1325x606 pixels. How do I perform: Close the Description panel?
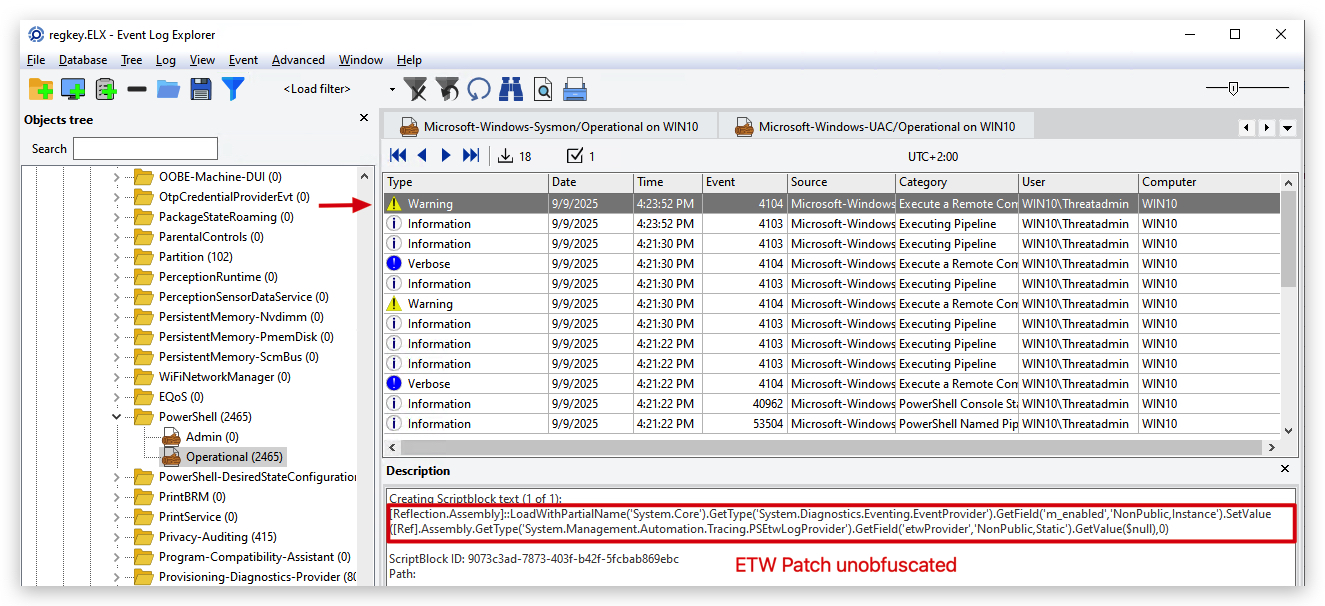[1286, 469]
